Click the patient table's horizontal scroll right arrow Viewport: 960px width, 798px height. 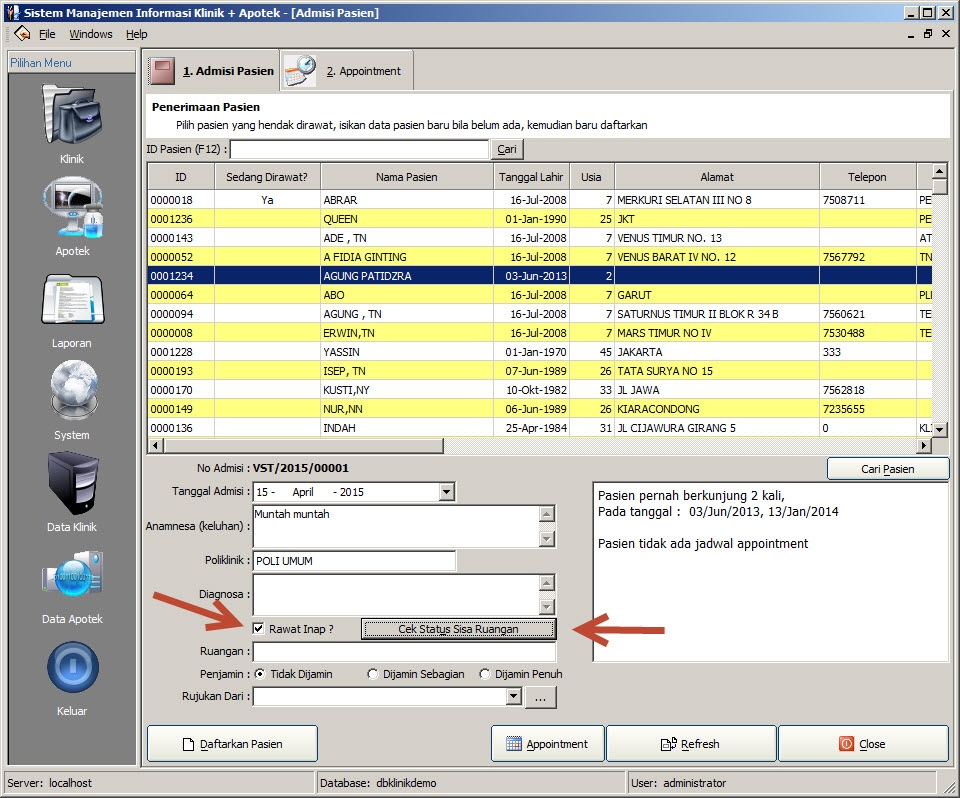tap(924, 445)
